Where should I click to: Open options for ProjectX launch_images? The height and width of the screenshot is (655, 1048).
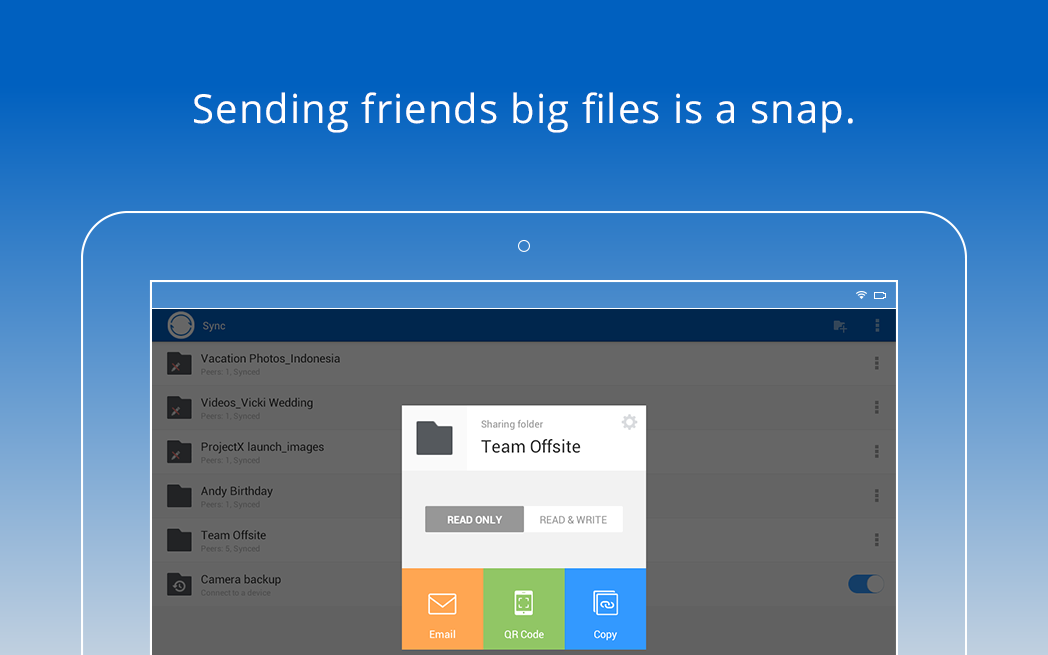(x=877, y=451)
